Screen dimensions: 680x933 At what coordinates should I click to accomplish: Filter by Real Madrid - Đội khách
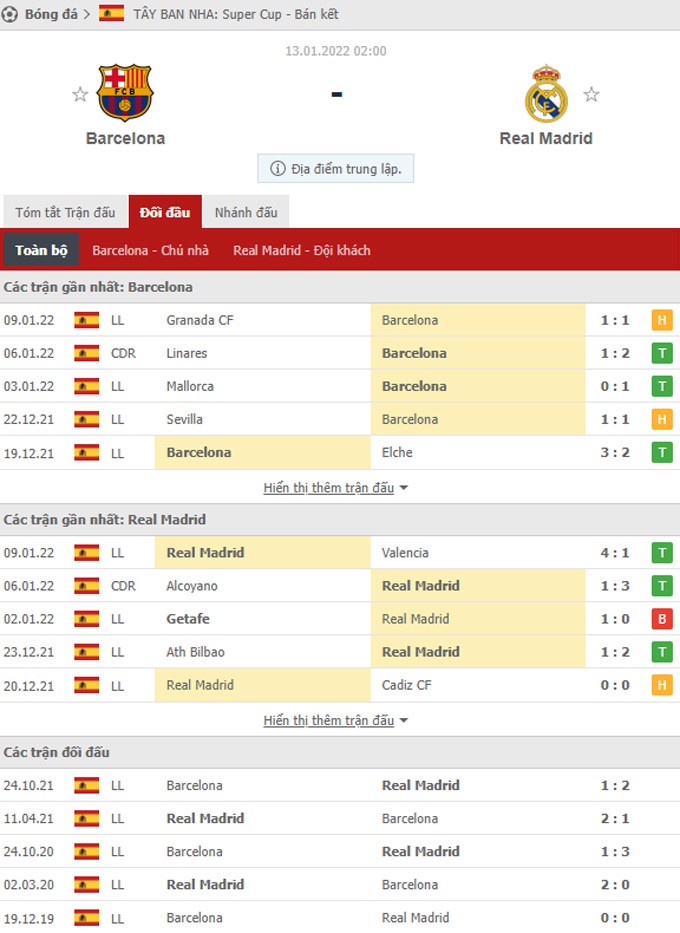point(302,251)
